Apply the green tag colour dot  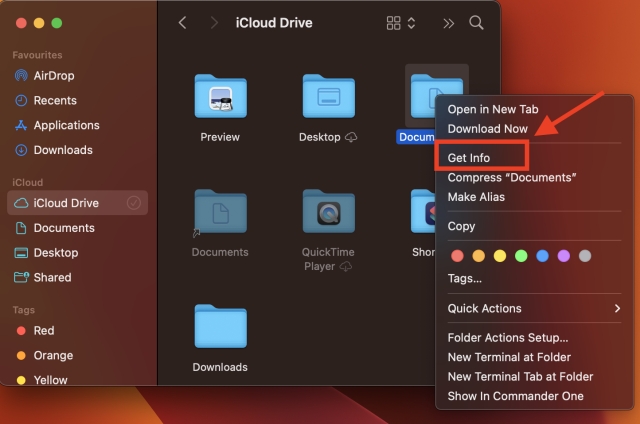coord(521,256)
